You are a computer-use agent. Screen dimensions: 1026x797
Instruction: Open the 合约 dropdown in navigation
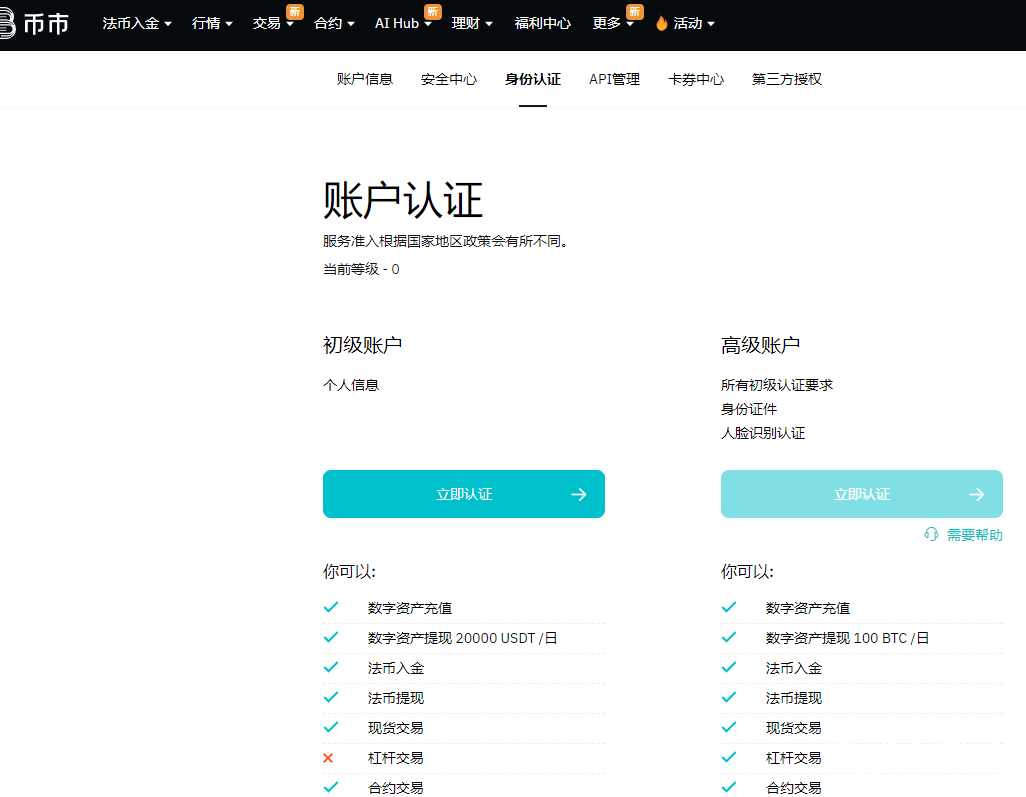[334, 23]
